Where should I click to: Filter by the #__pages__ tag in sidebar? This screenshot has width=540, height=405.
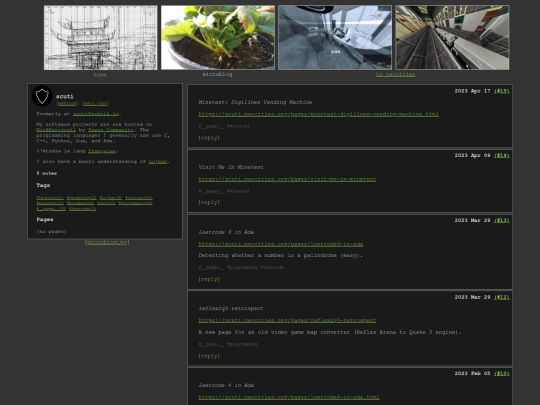(x=51, y=209)
